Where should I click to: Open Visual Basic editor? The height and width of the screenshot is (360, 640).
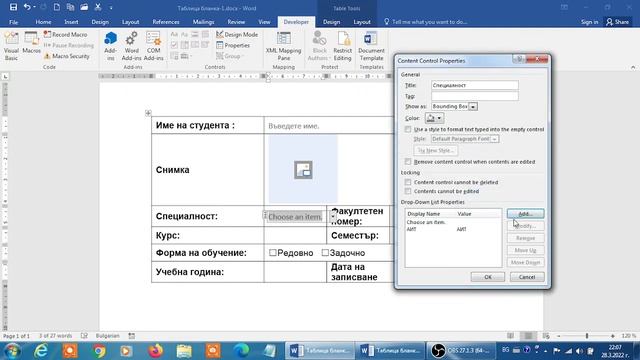[11, 47]
